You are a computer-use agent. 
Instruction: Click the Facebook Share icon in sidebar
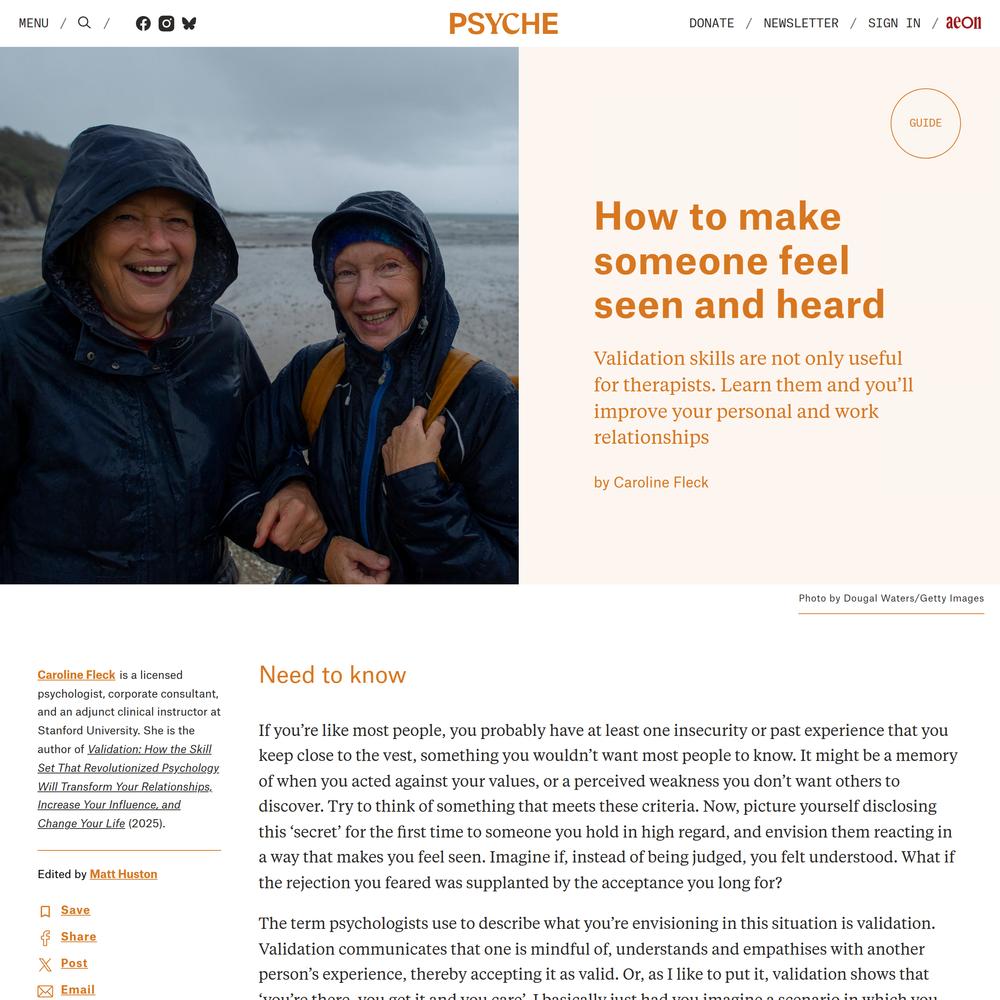click(45, 938)
